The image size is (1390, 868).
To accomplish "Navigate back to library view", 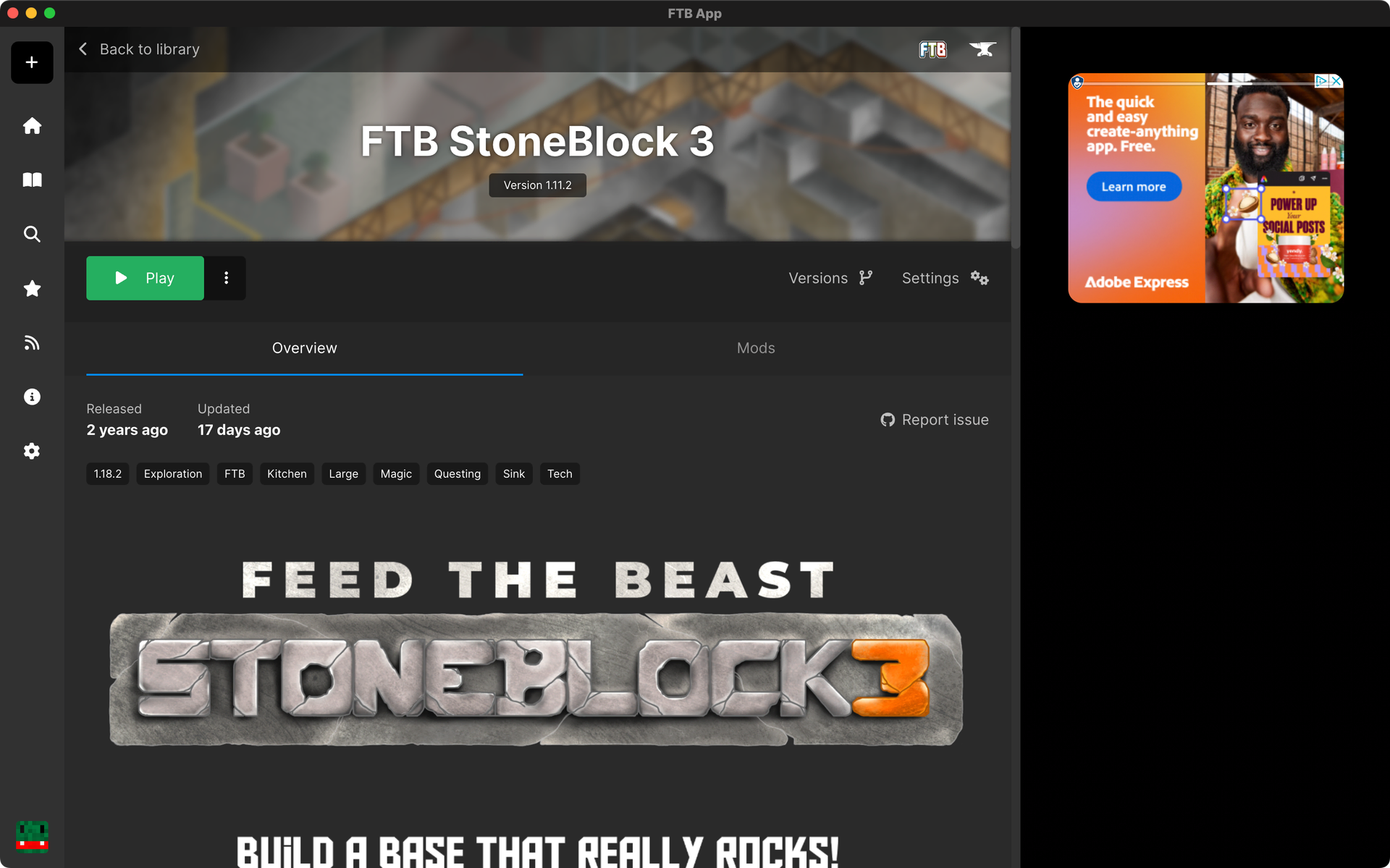I will click(x=140, y=48).
